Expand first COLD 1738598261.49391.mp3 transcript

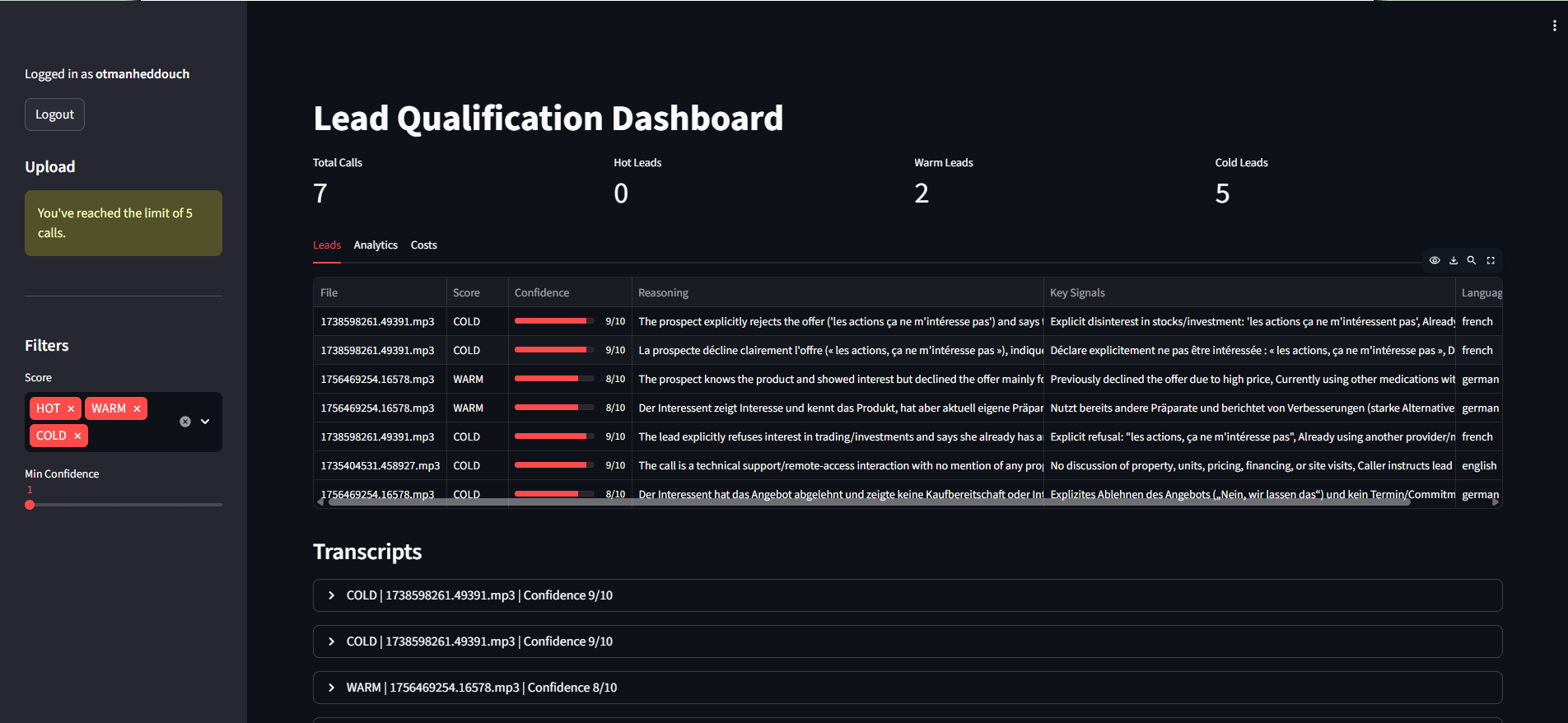[908, 595]
